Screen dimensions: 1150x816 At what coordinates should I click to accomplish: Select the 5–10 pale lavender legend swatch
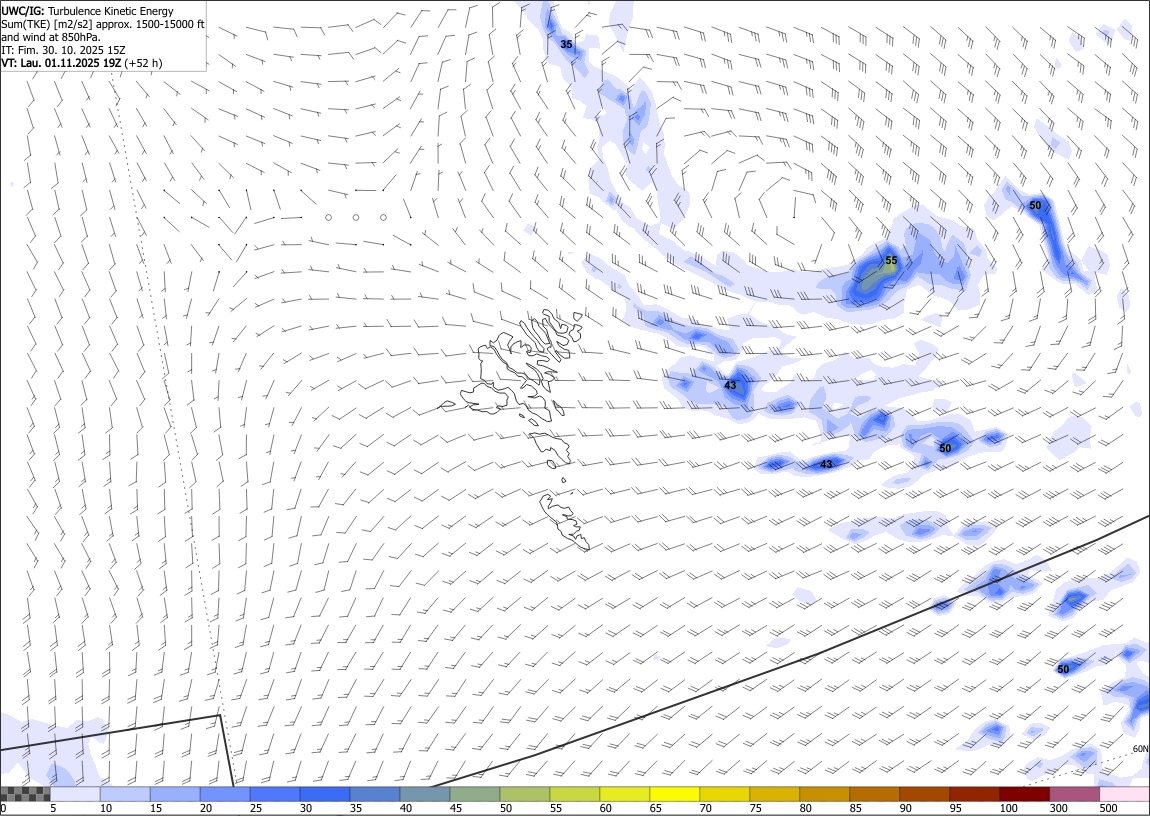[x=75, y=794]
